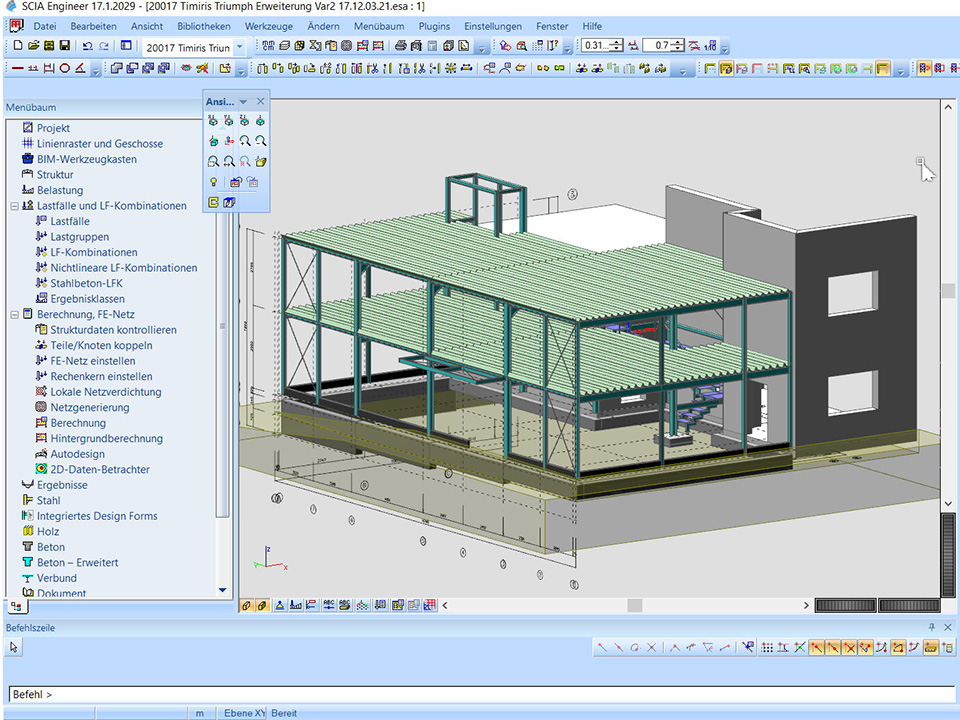
Task: Select the circle drawing tool icon
Action: [x=65, y=68]
